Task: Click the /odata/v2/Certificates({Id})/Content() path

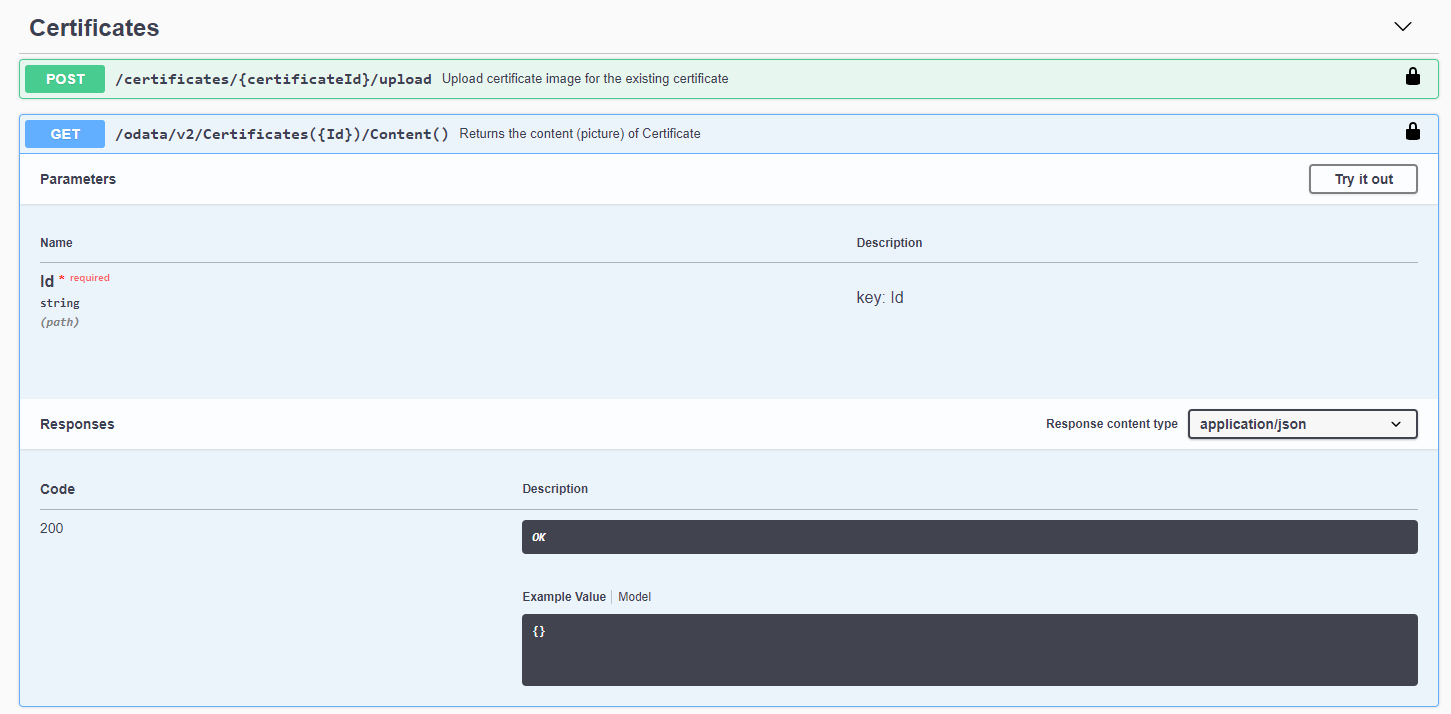Action: pyautogui.click(x=282, y=134)
